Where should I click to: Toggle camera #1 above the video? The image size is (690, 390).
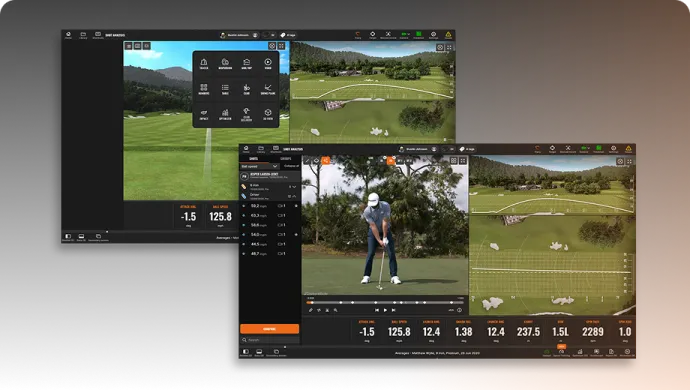coord(400,161)
